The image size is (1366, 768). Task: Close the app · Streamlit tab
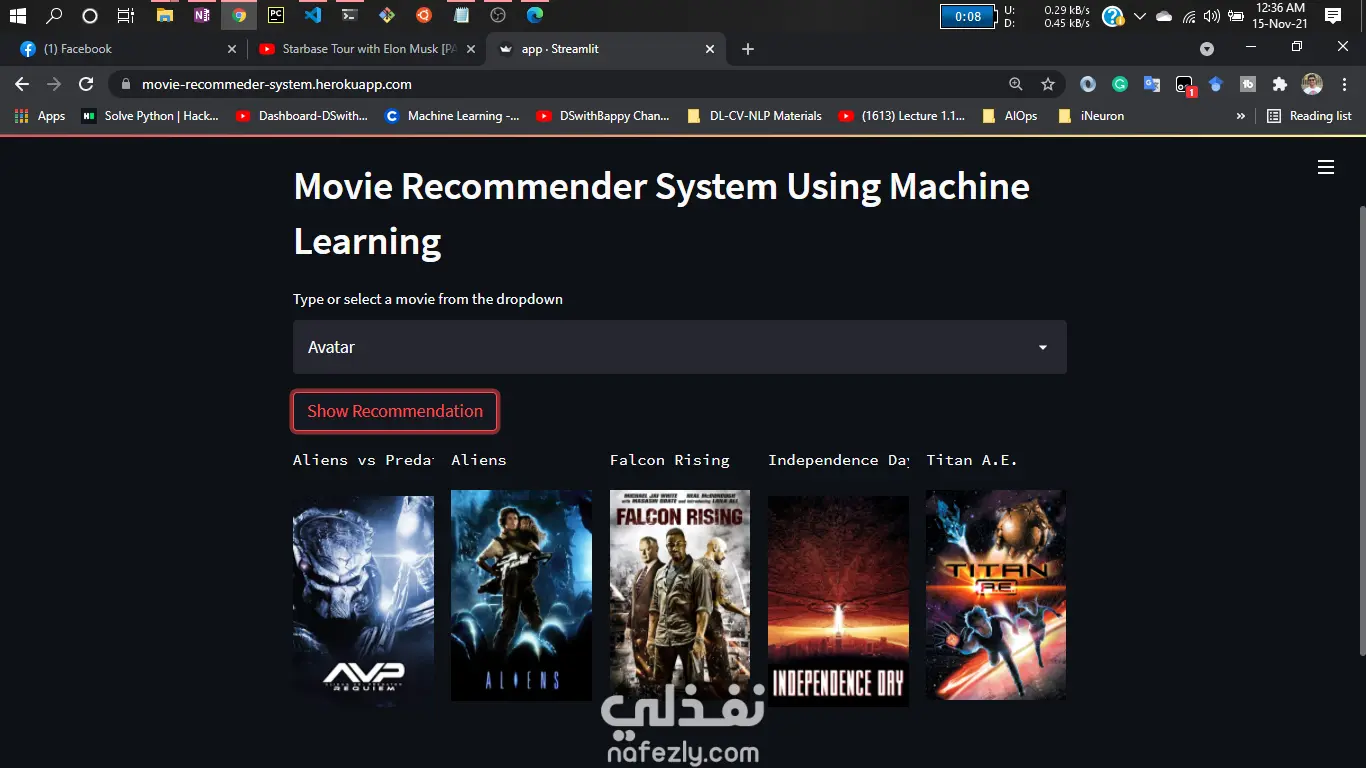pyautogui.click(x=710, y=49)
